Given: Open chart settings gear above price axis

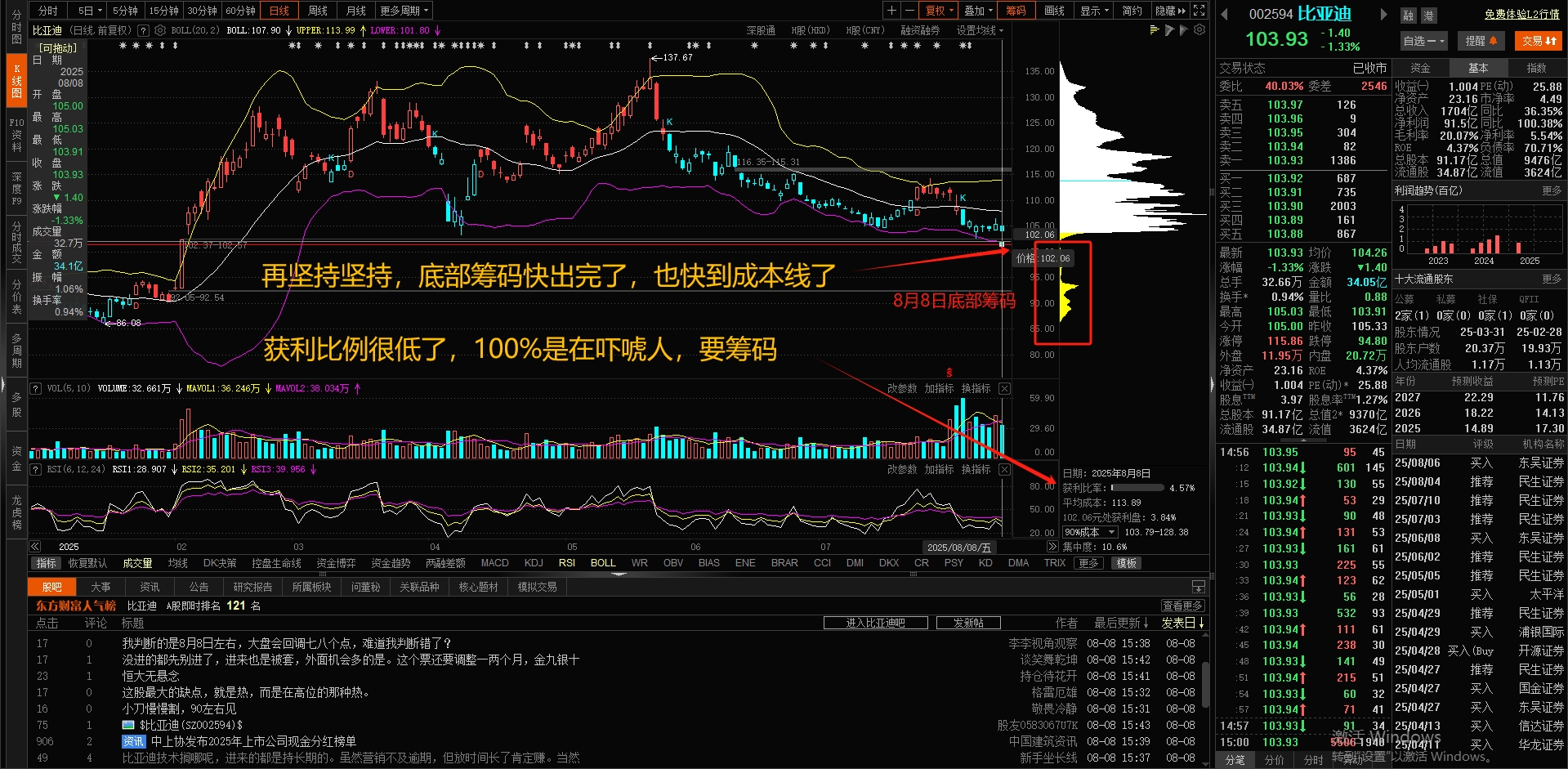Looking at the screenshot, I should pyautogui.click(x=1199, y=30).
